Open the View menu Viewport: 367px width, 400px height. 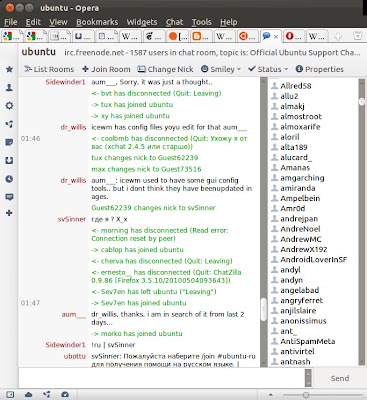[58, 22]
